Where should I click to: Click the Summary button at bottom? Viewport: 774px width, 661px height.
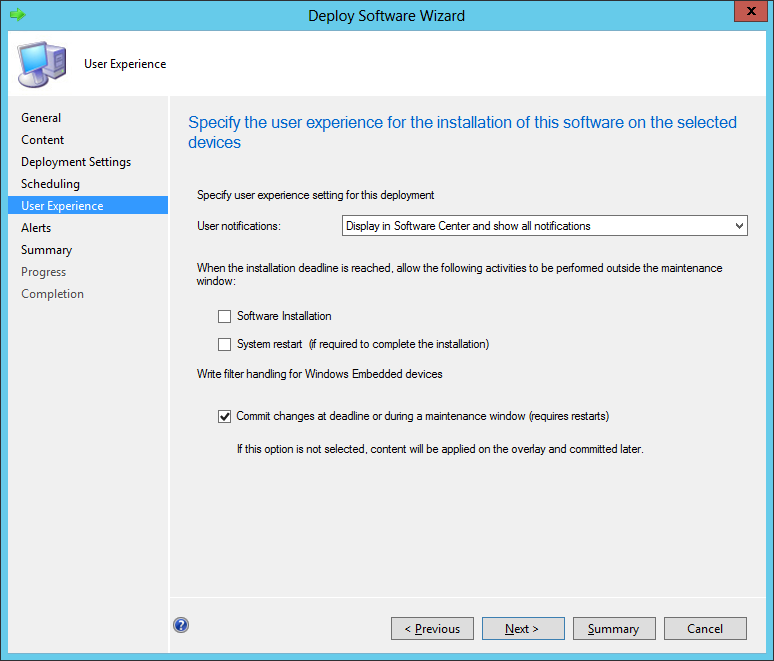613,628
